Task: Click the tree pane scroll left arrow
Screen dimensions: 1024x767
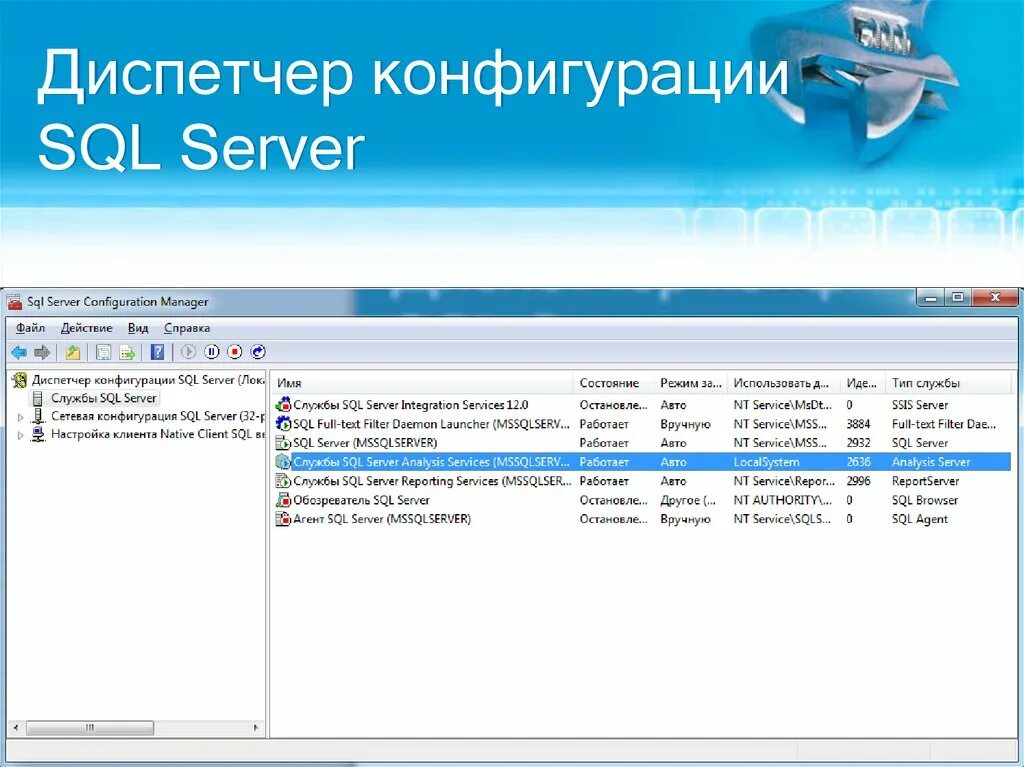Action: click(x=16, y=727)
